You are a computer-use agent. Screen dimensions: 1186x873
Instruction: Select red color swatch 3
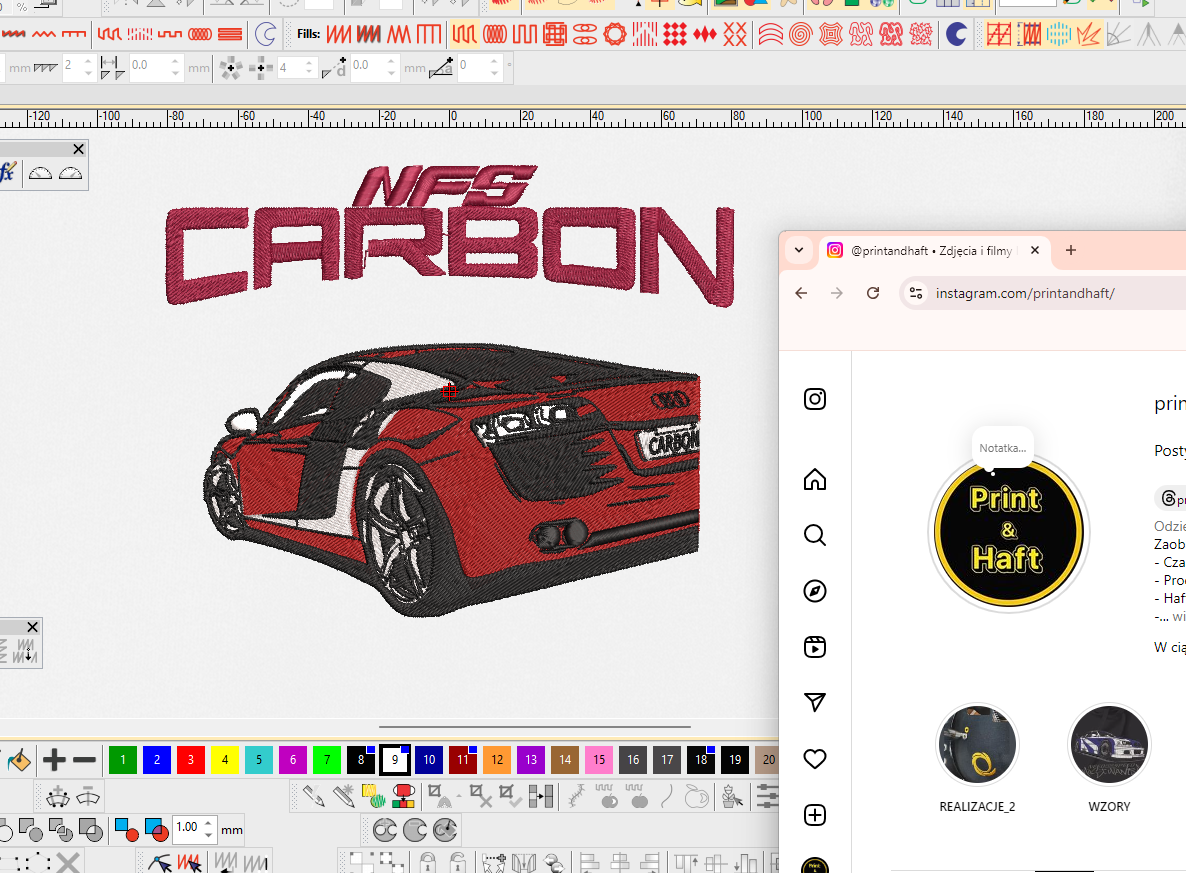click(x=191, y=760)
